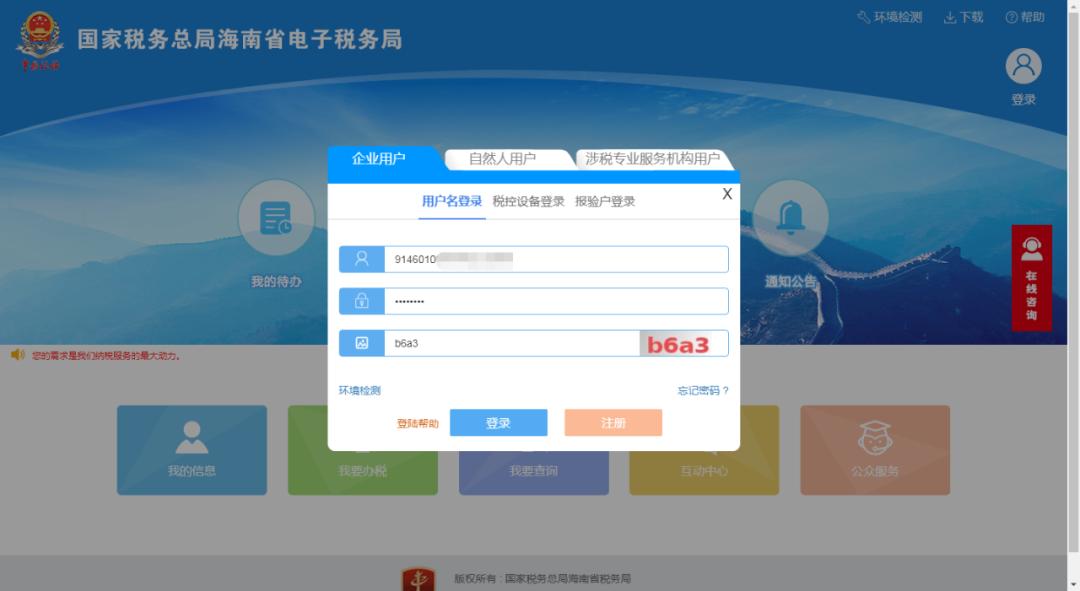Click 忘记密码 link
The width and height of the screenshot is (1080, 591).
click(703, 391)
